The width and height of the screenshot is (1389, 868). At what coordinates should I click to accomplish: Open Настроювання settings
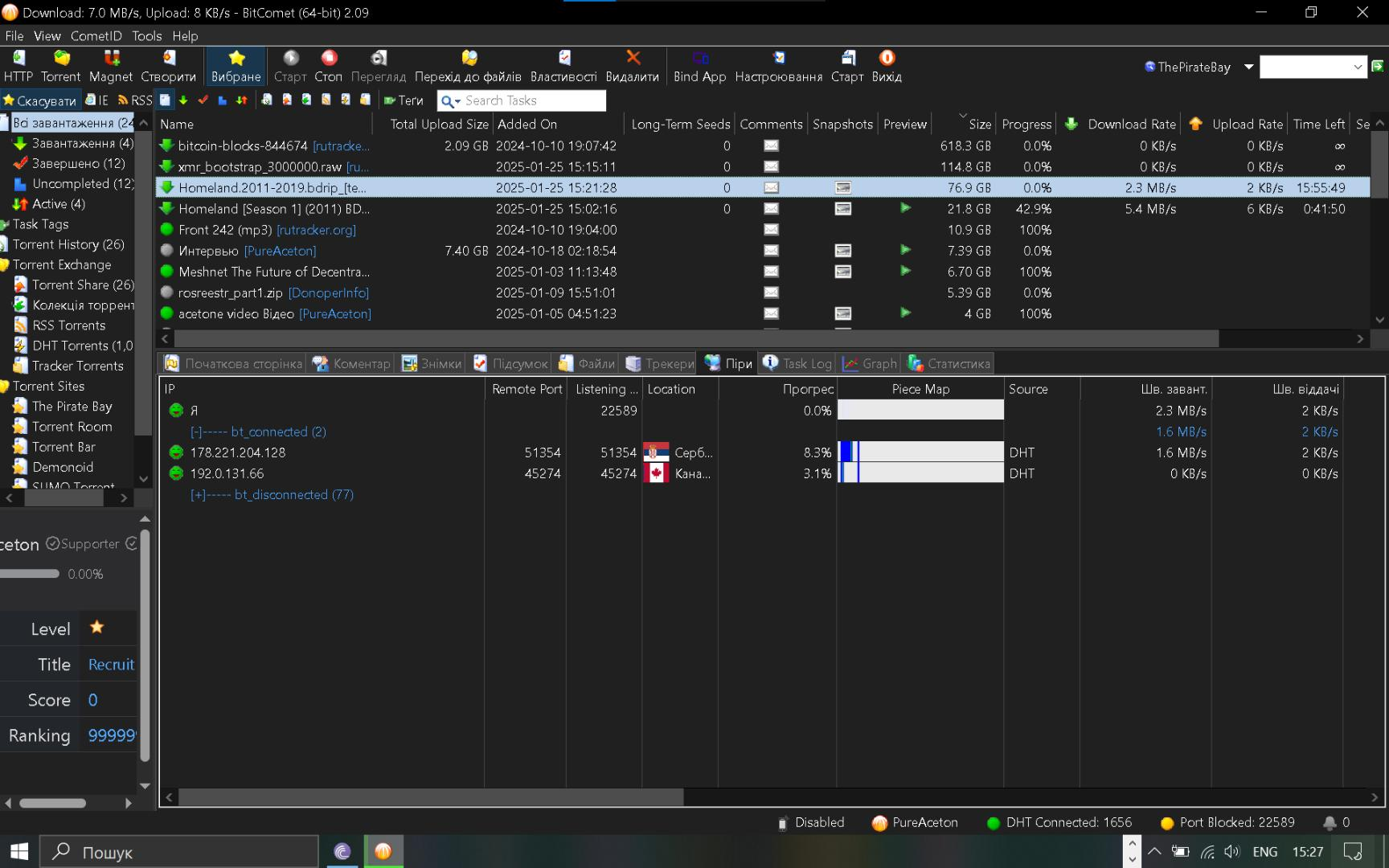779,66
